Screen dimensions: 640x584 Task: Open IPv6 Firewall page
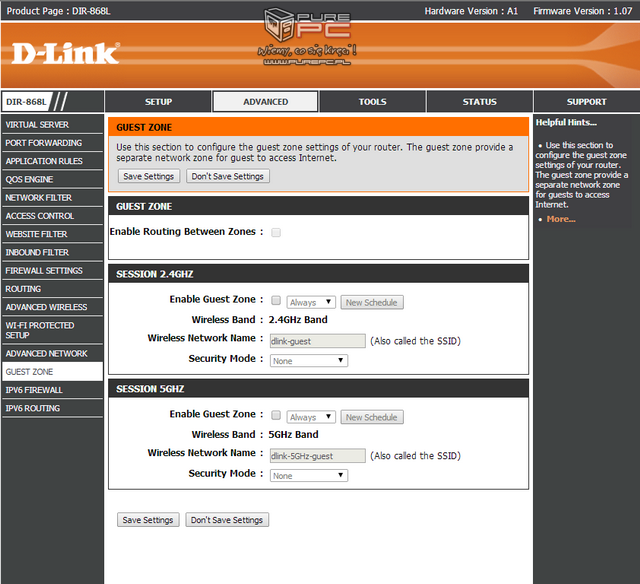click(52, 390)
